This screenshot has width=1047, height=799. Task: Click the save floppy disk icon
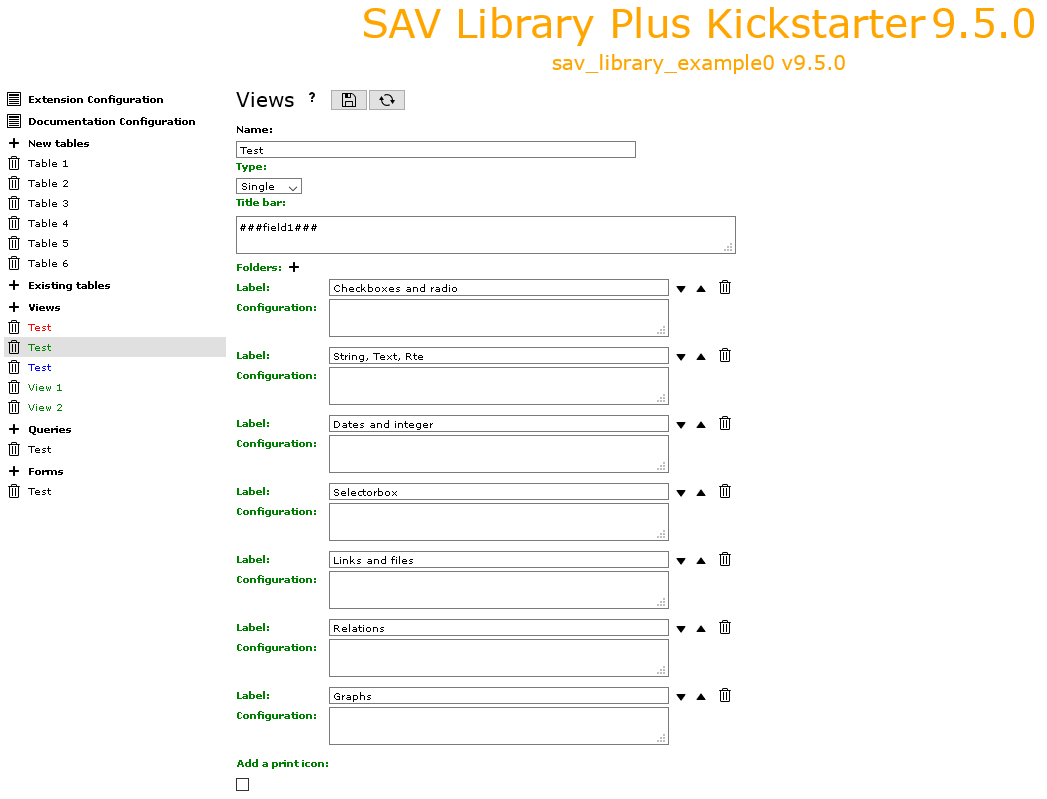click(x=349, y=100)
